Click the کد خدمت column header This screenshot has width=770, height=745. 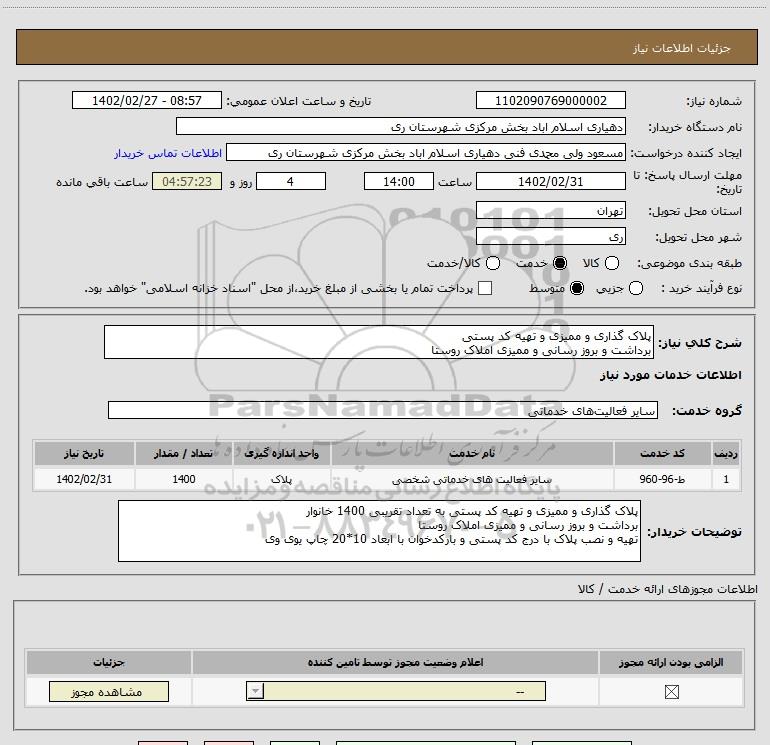(x=662, y=453)
